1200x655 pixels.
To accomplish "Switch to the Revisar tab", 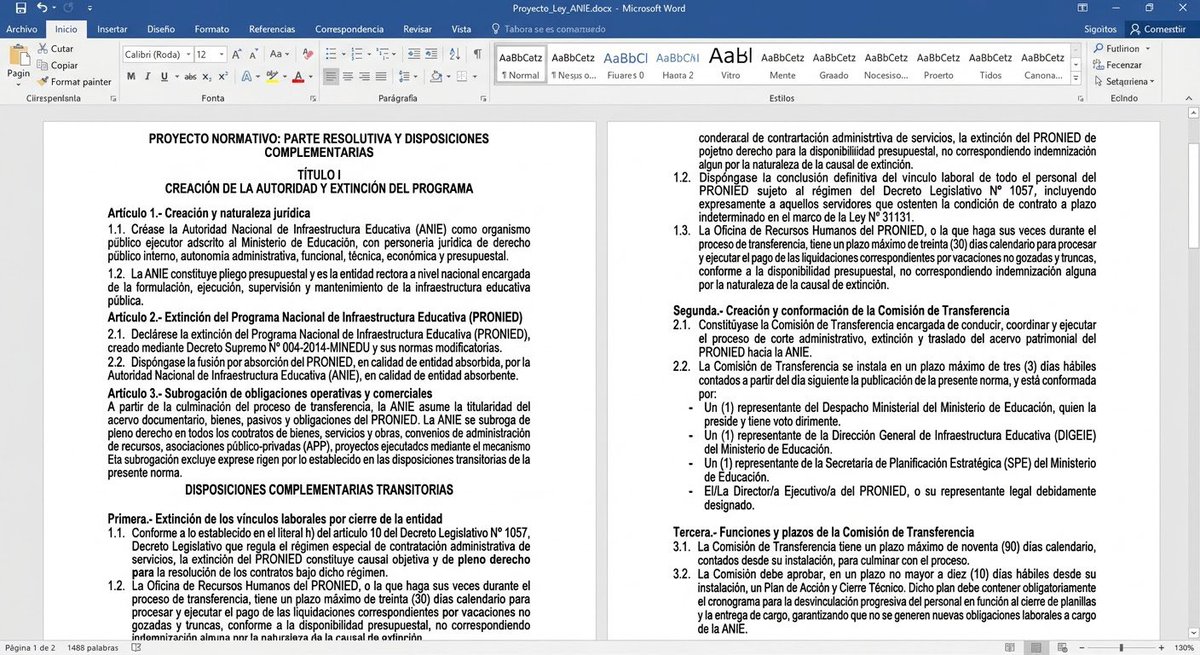I will tap(417, 29).
